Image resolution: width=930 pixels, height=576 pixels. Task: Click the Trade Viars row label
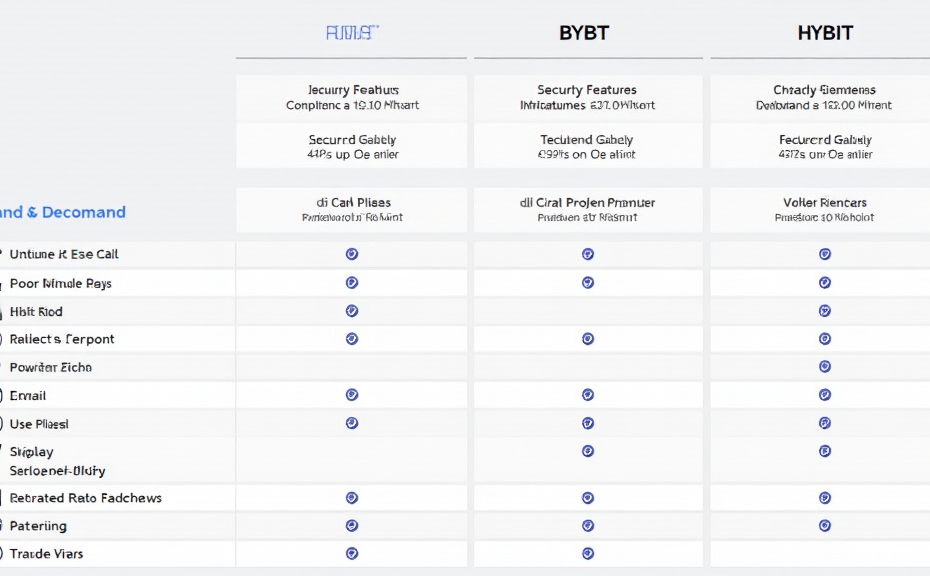point(46,553)
